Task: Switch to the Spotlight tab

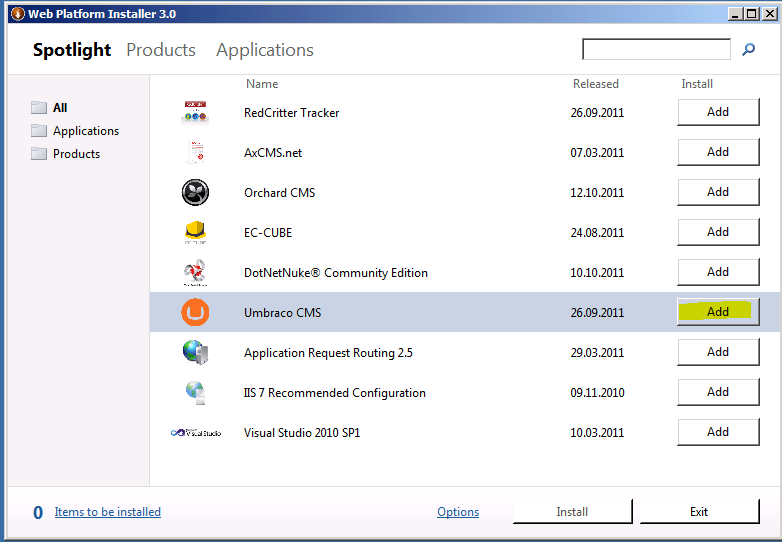Action: point(72,50)
